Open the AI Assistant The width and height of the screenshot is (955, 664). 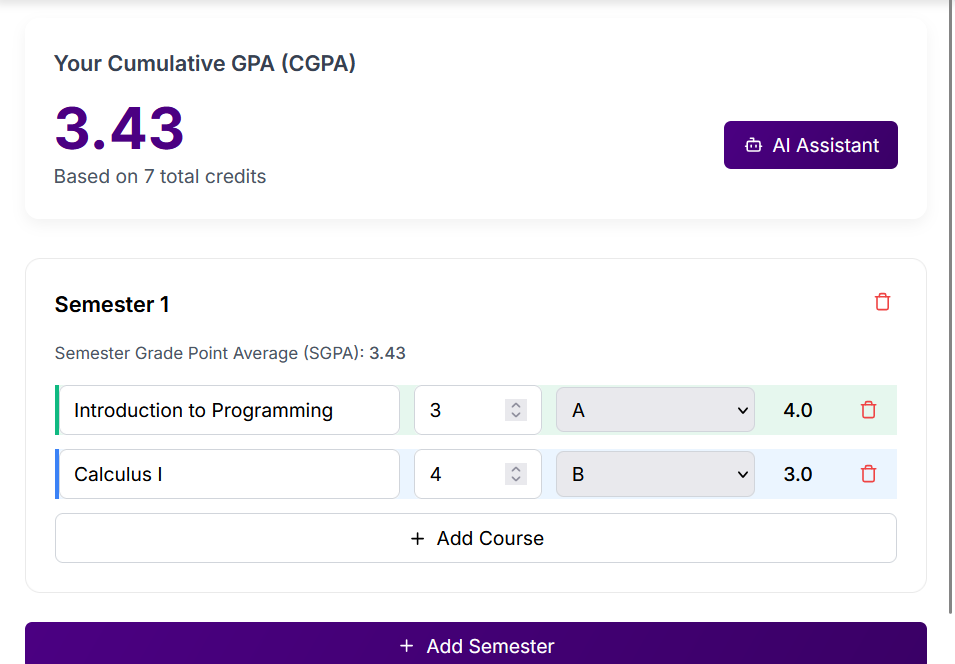click(x=810, y=145)
